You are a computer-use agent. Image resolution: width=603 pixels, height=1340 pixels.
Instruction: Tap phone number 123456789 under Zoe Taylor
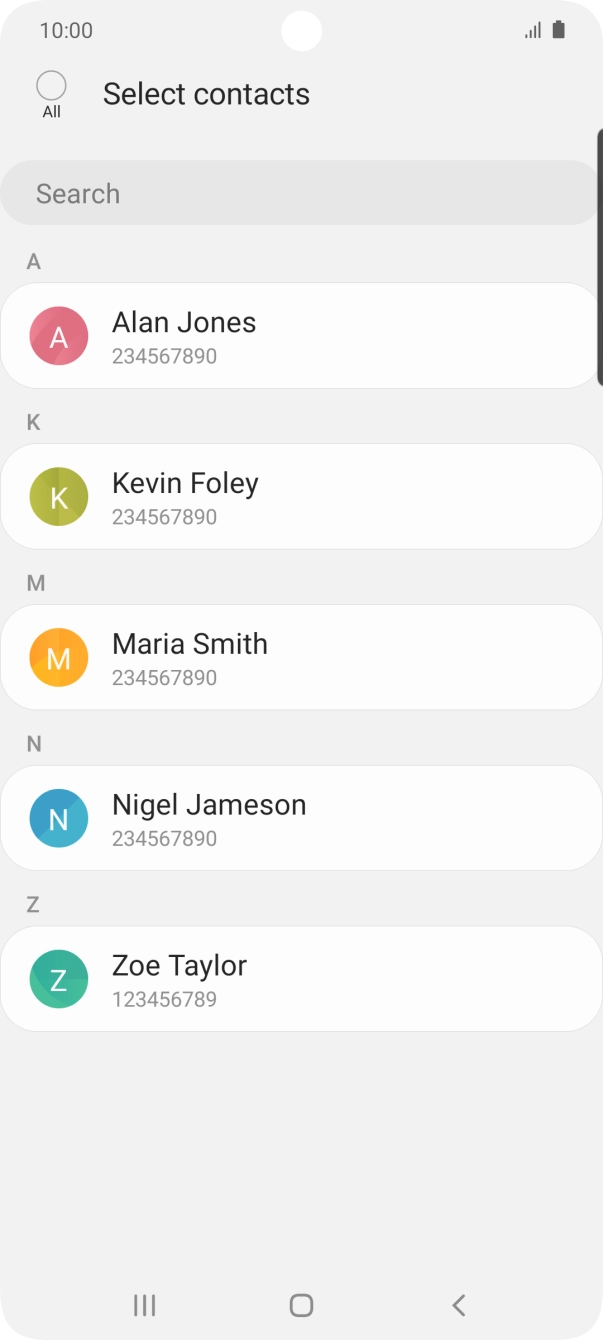[x=164, y=999]
